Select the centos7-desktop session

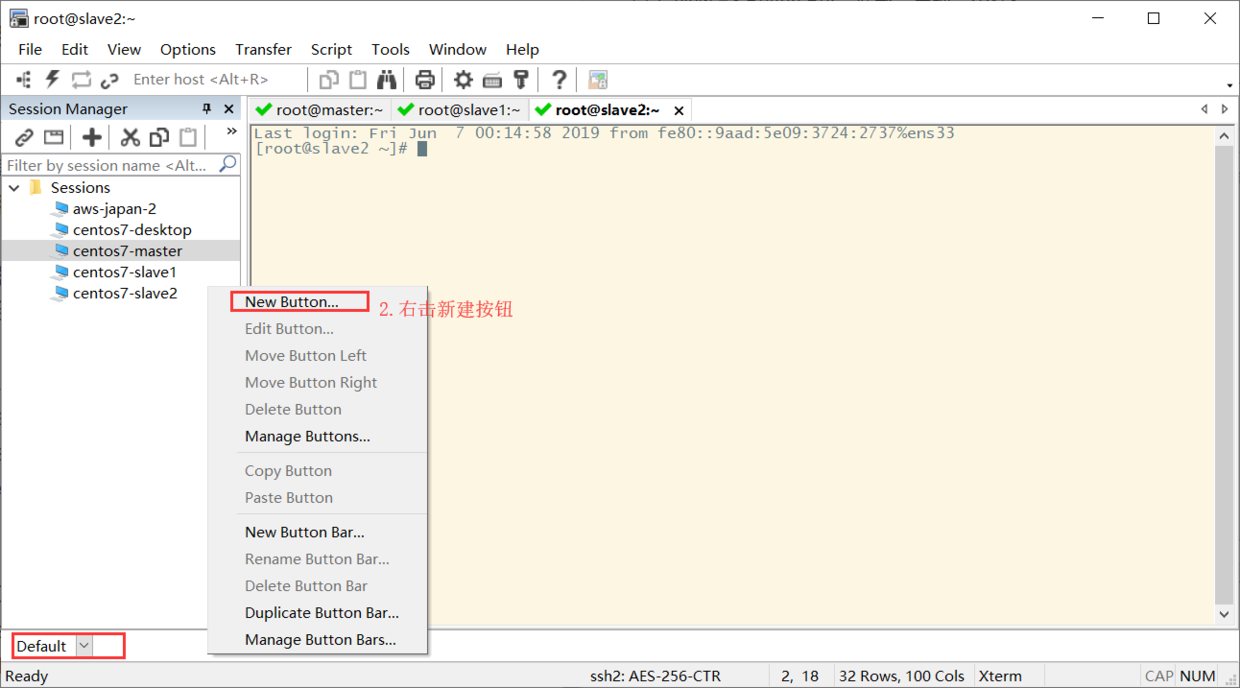tap(132, 230)
